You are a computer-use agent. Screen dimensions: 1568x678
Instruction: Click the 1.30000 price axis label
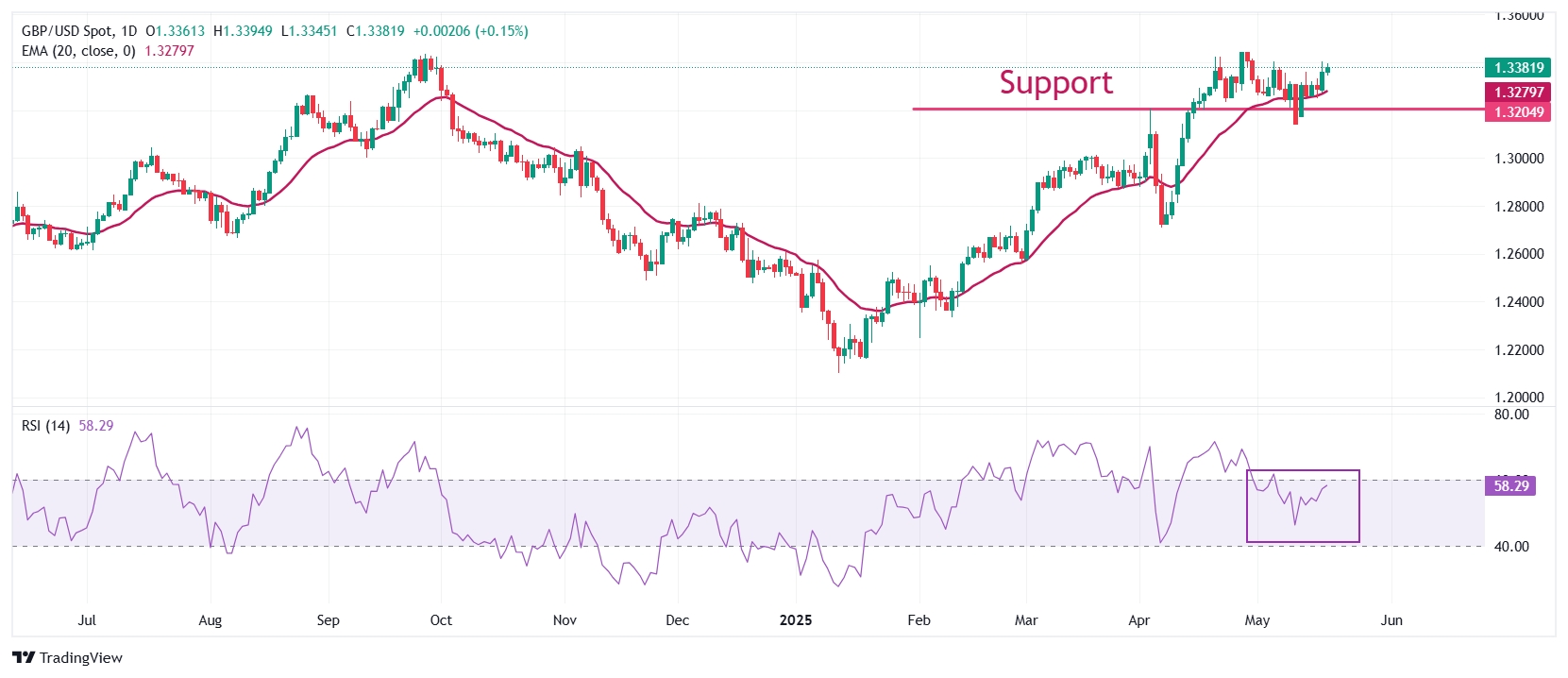pos(1519,159)
